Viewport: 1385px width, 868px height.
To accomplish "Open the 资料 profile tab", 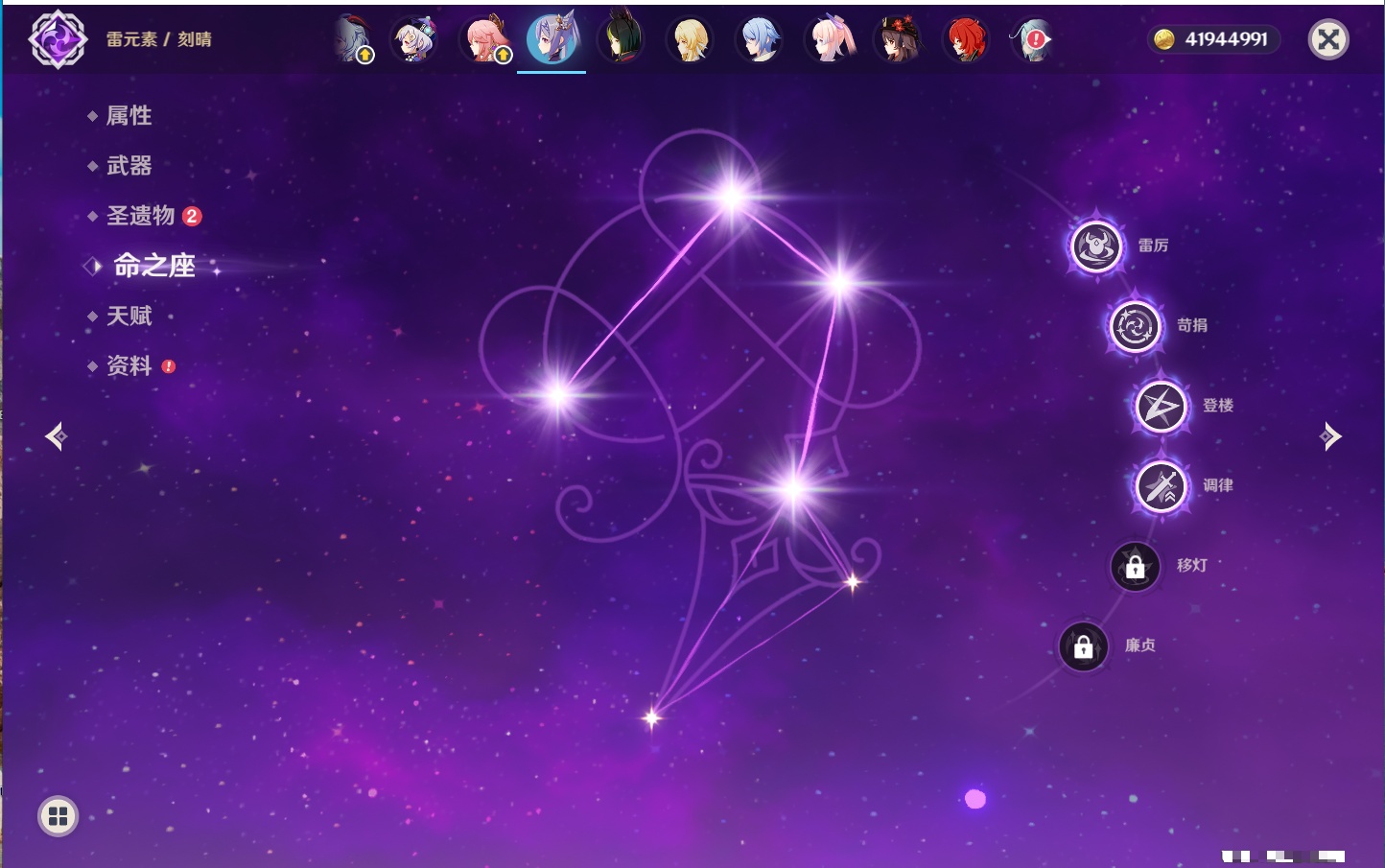I will [x=129, y=366].
